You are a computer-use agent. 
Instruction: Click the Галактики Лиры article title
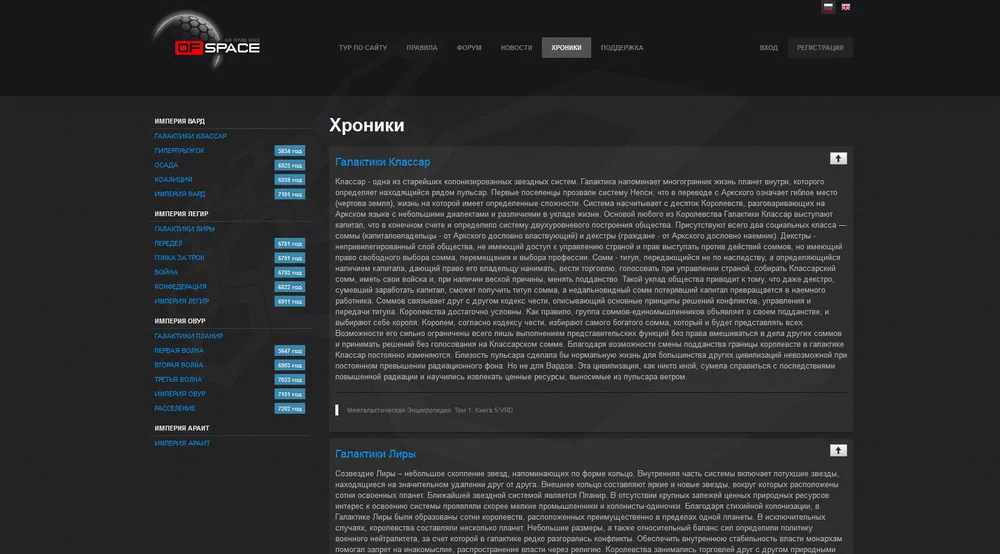[375, 454]
